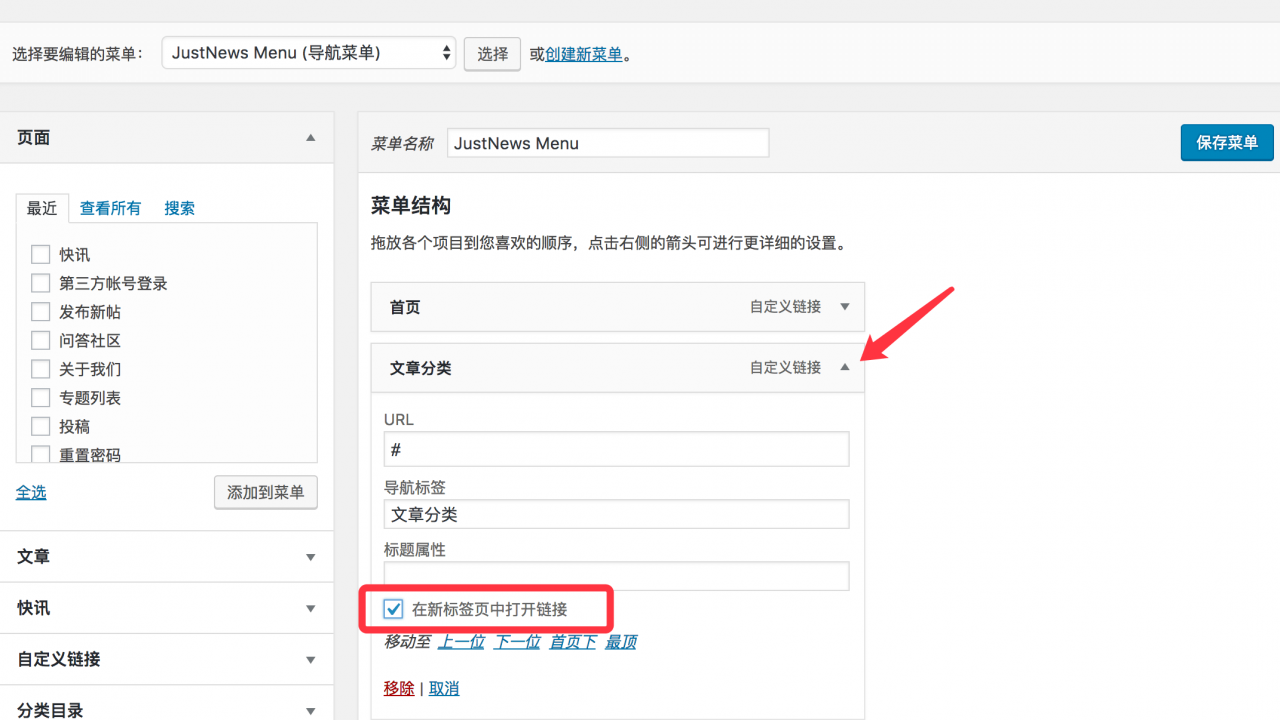Viewport: 1280px width, 720px height.
Task: Click the 添加到菜单 button
Action: (x=265, y=492)
